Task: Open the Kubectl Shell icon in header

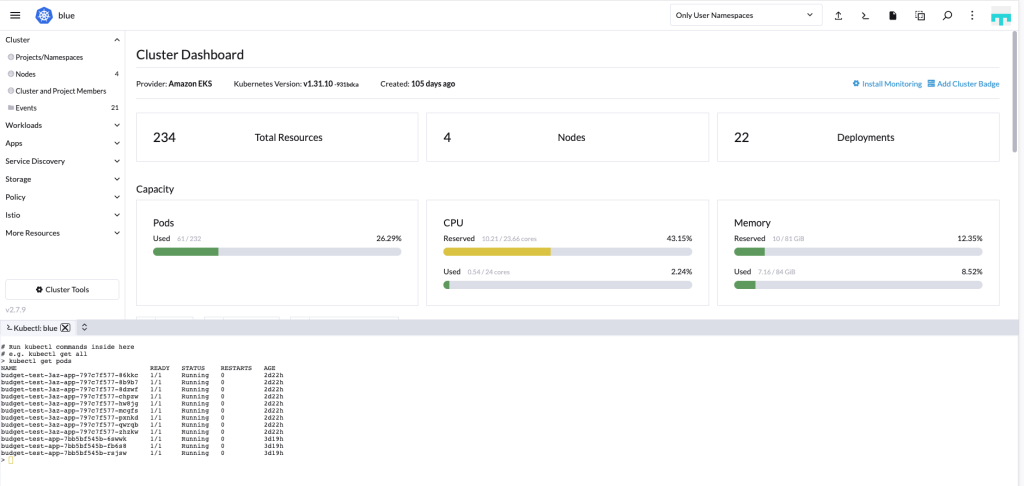Action: pyautogui.click(x=865, y=16)
